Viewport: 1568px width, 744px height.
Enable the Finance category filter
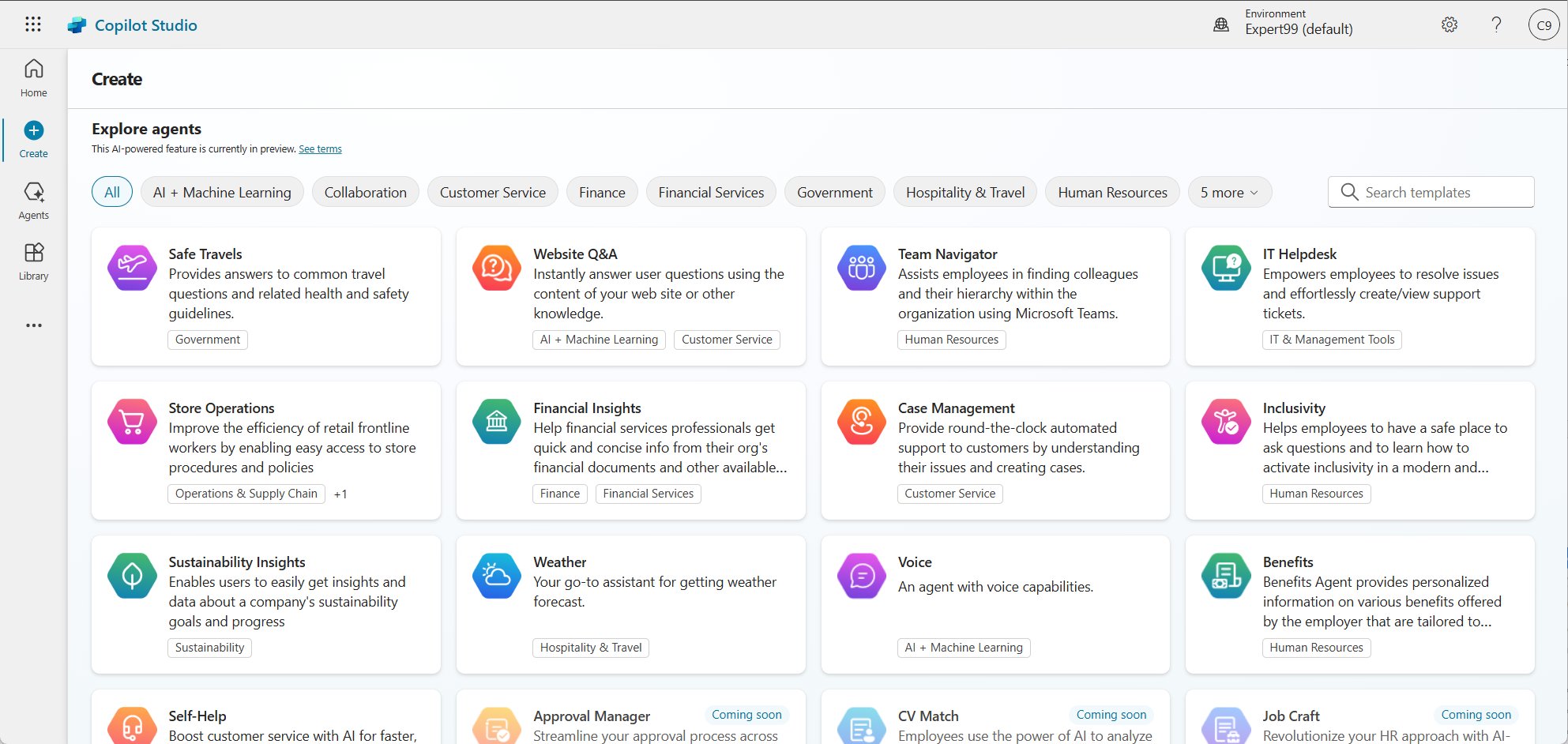pos(601,192)
